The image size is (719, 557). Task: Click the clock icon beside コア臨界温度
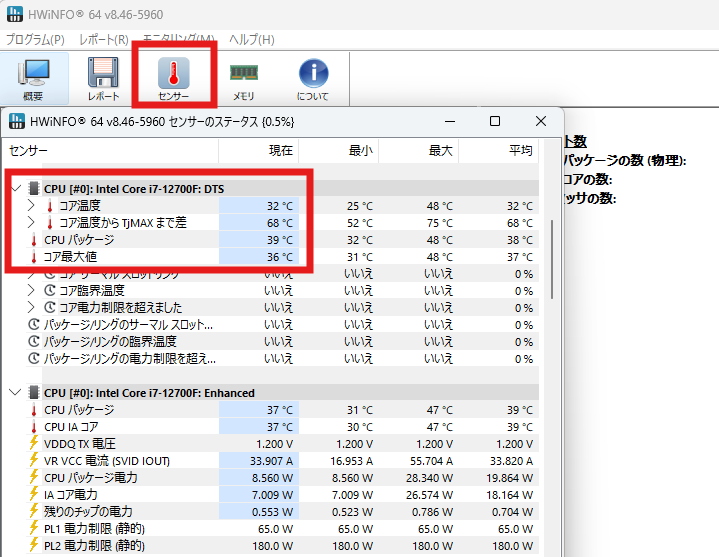50,290
